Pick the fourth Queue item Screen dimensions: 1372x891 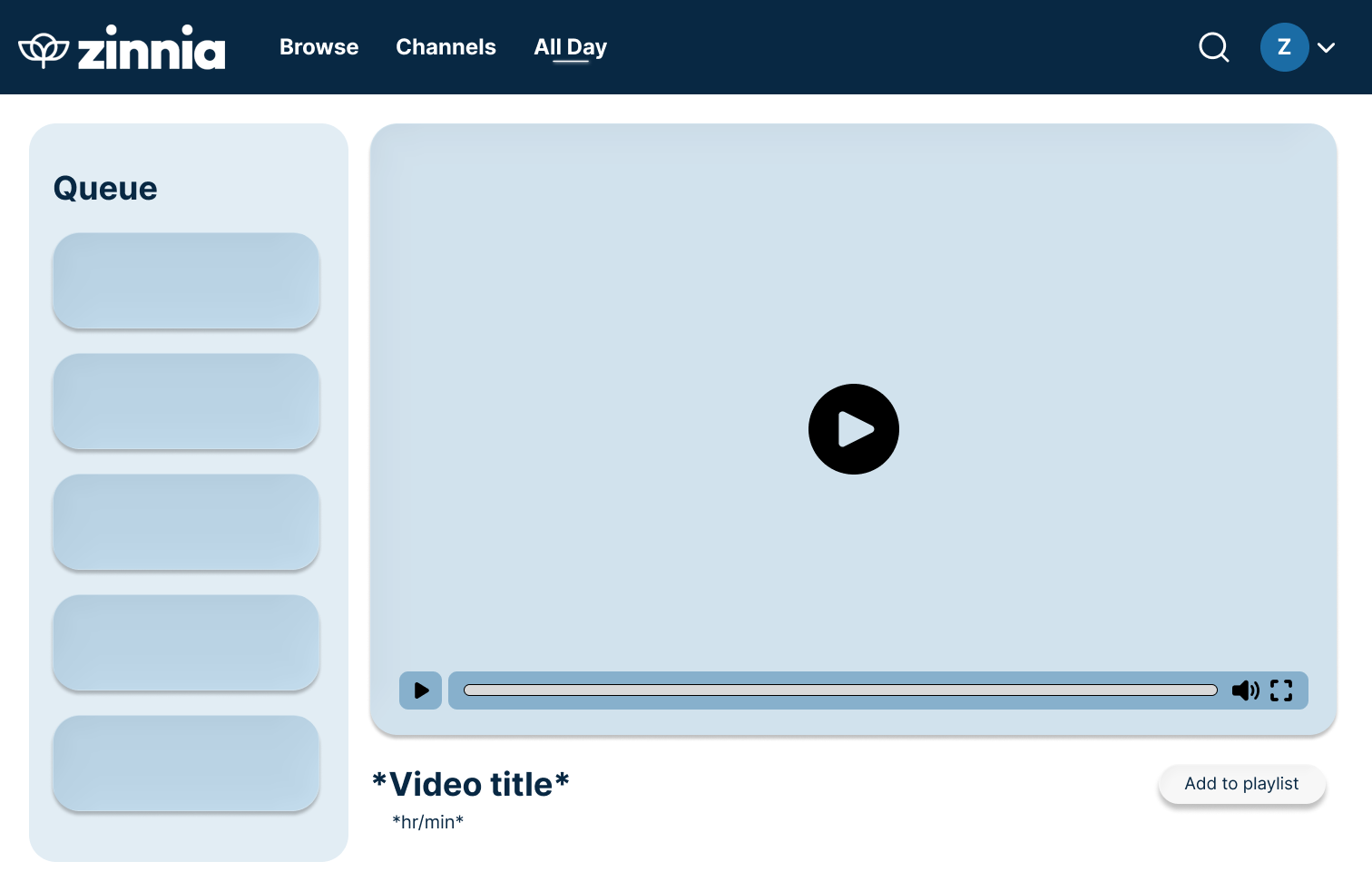click(186, 642)
